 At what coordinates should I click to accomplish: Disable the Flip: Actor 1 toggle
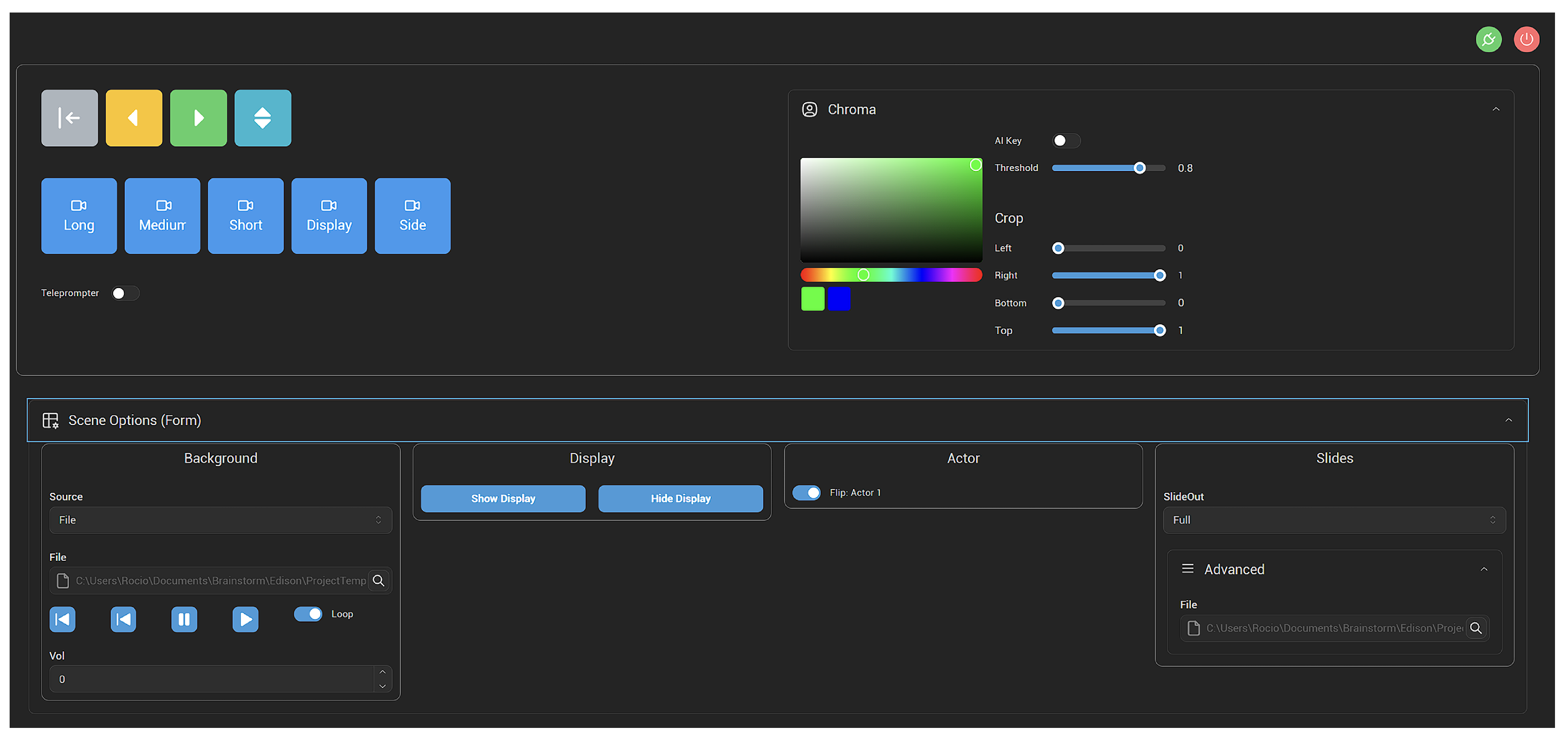click(807, 492)
